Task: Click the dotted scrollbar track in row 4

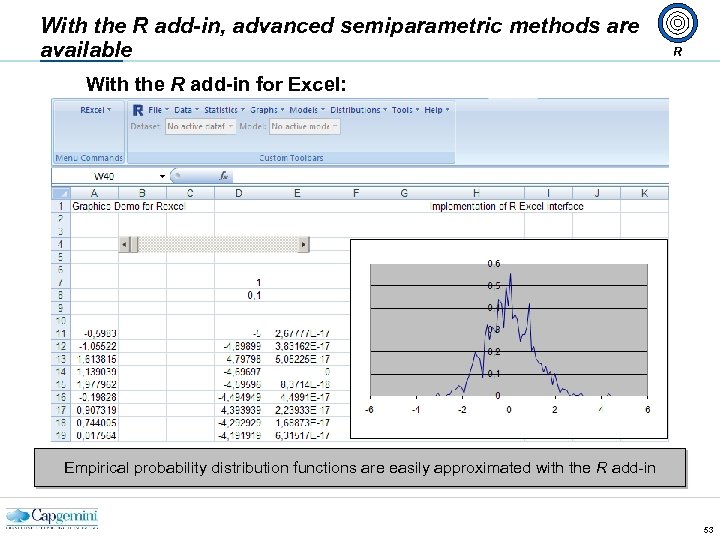Action: coord(218,244)
